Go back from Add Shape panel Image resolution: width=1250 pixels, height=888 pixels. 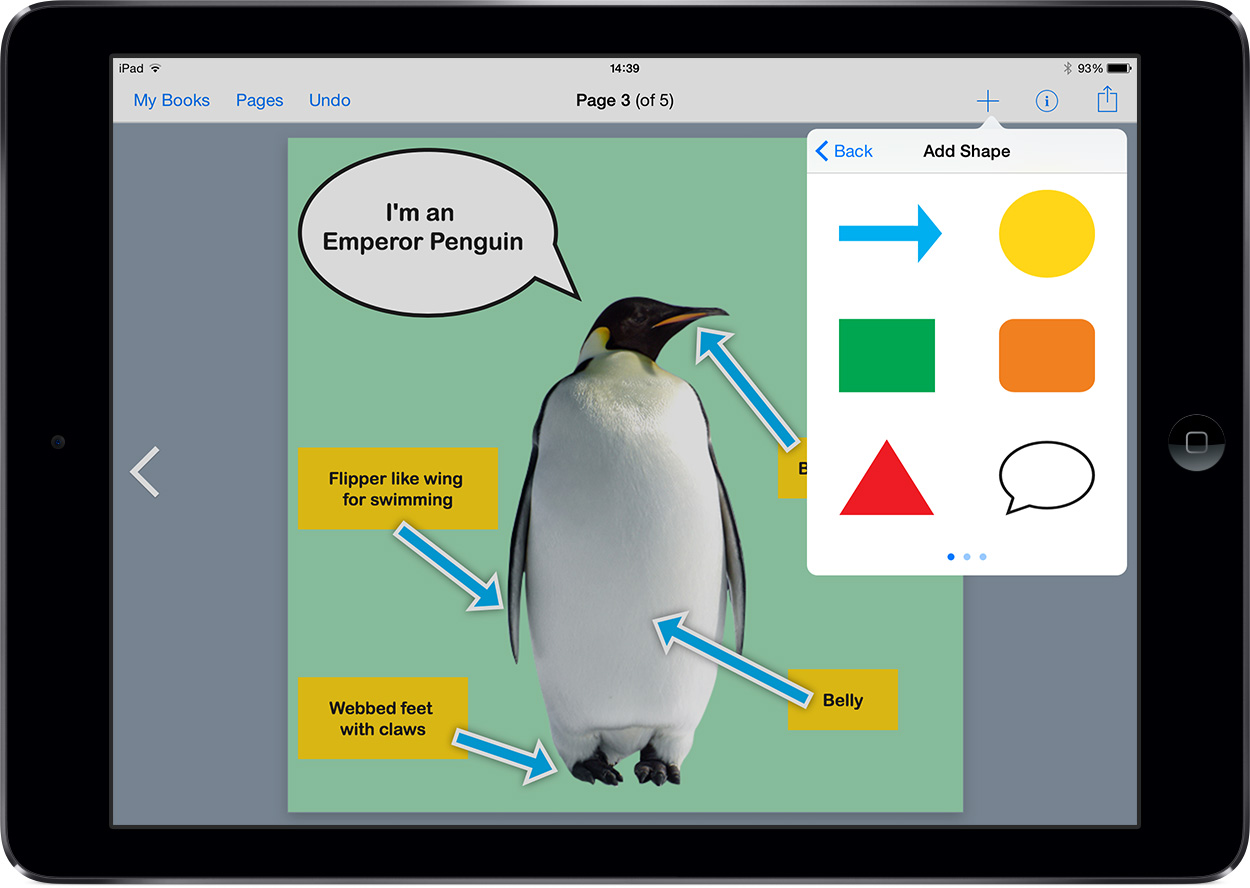[x=844, y=151]
